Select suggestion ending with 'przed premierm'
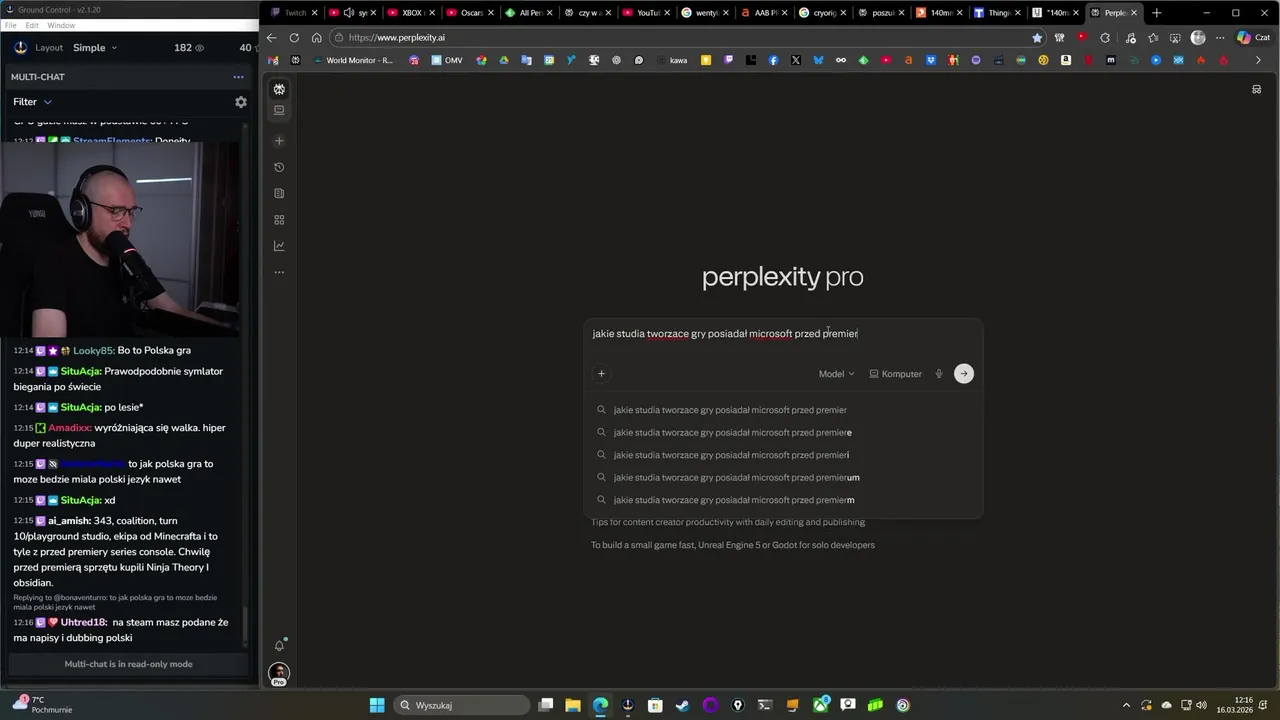 [783, 500]
